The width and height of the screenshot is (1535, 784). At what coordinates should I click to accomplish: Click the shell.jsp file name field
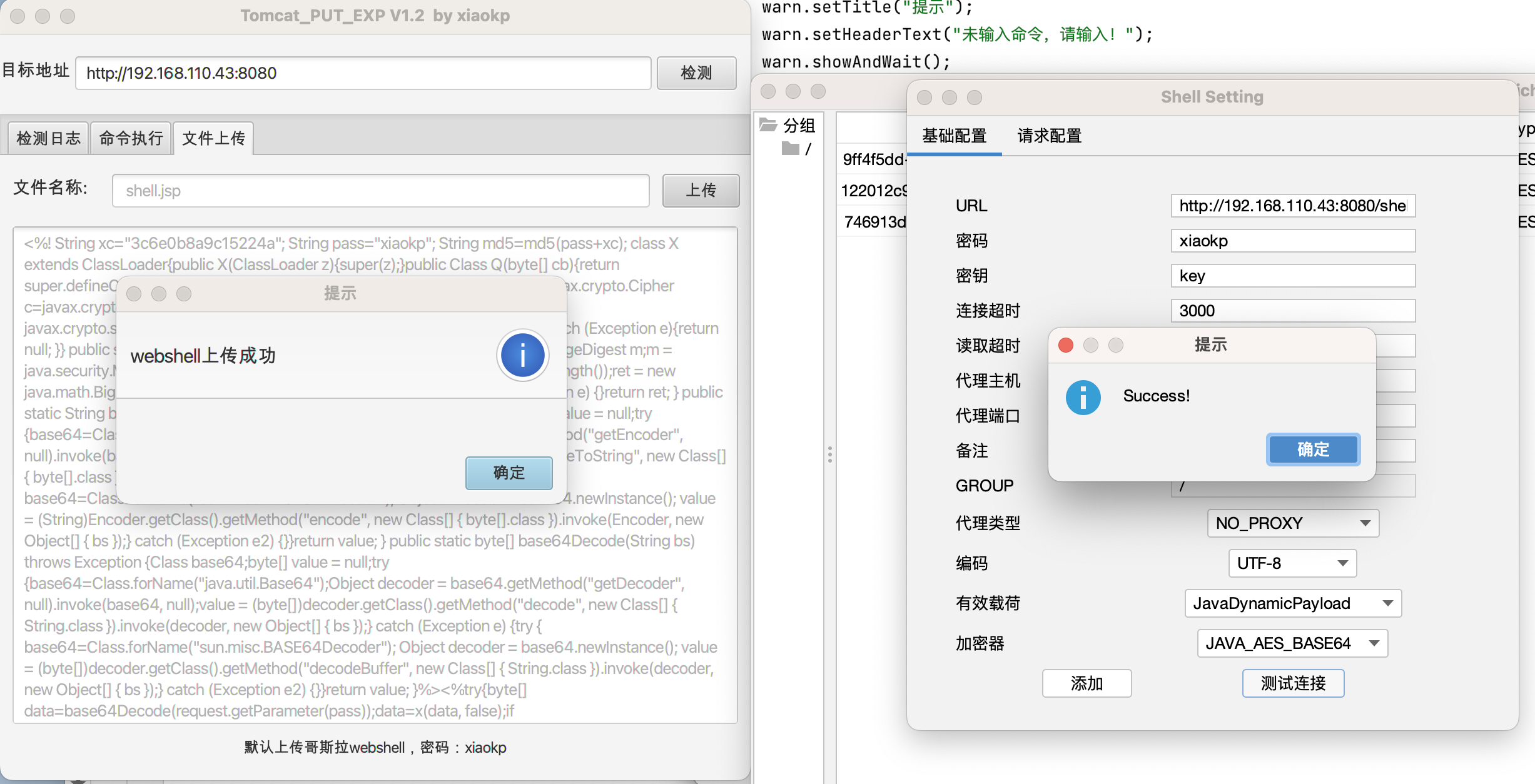(381, 191)
